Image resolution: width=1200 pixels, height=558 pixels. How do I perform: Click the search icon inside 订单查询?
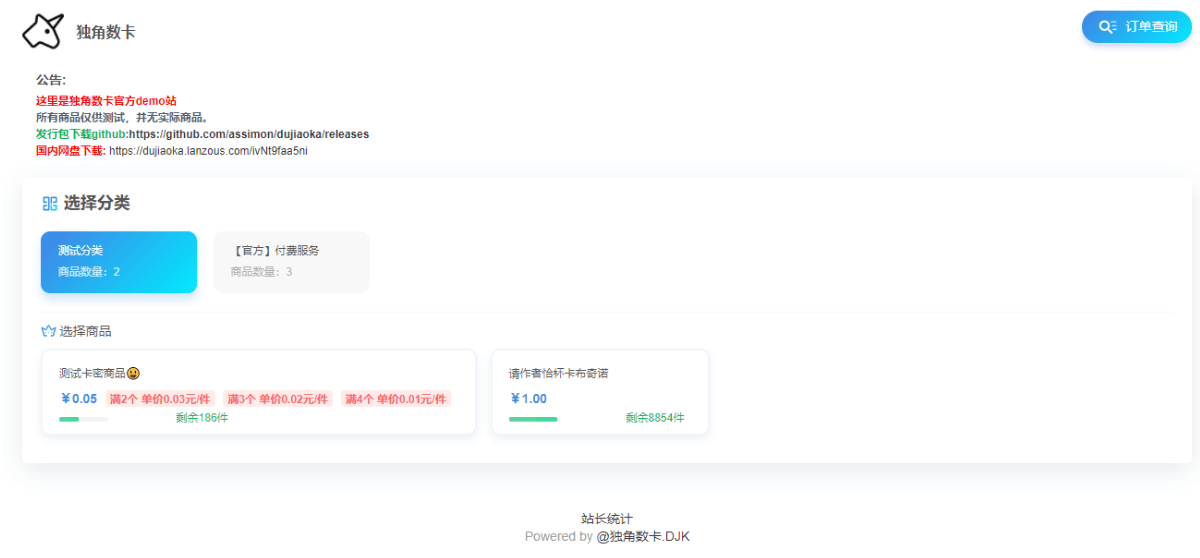(1107, 27)
